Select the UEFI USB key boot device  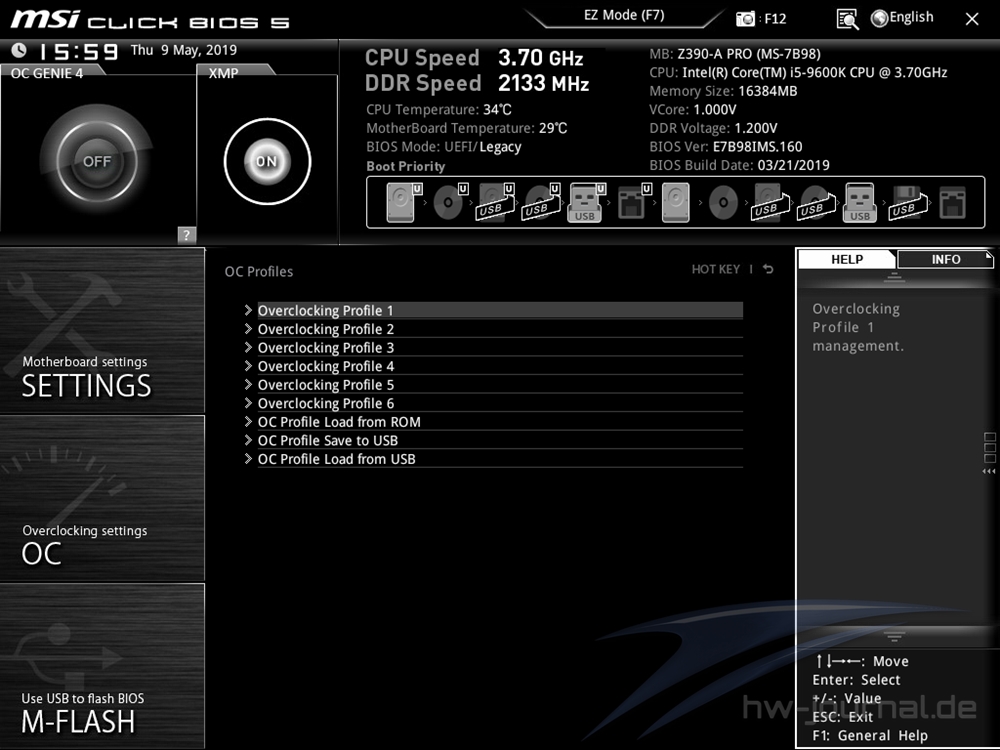pos(587,202)
